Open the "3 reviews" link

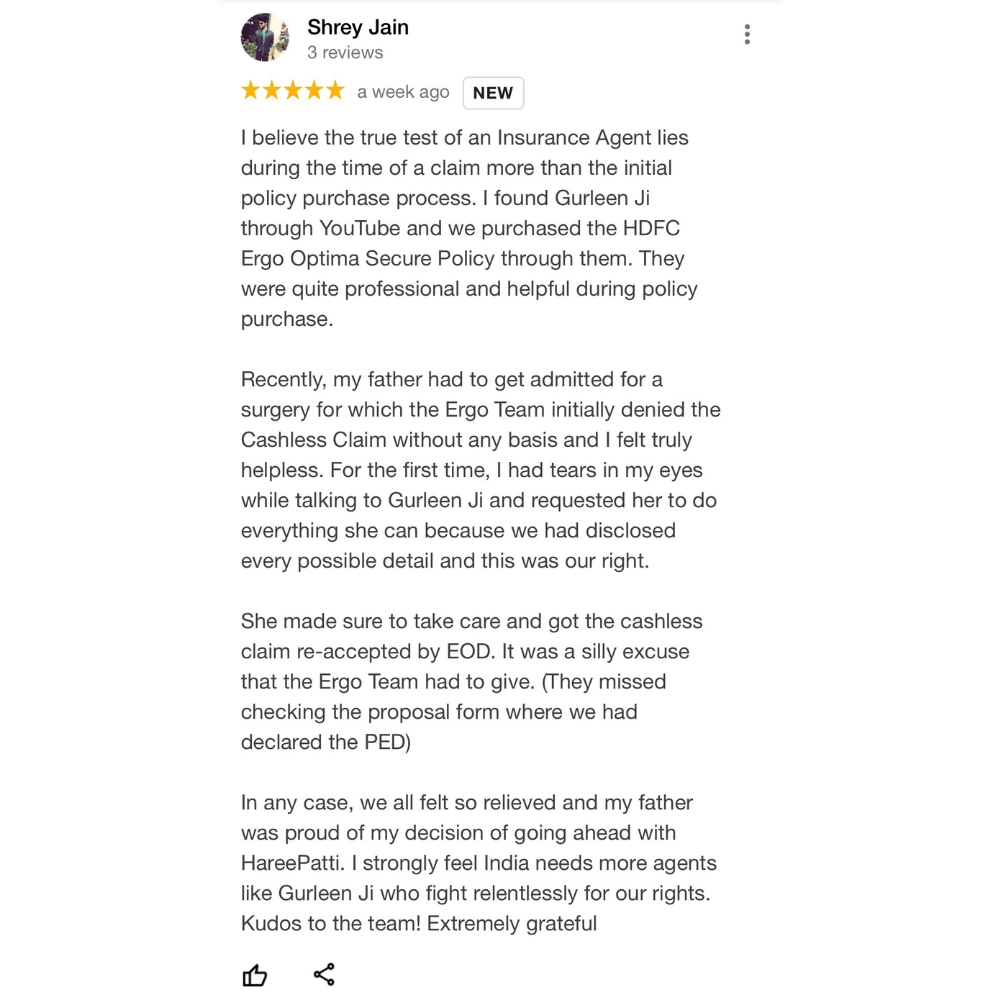click(345, 53)
